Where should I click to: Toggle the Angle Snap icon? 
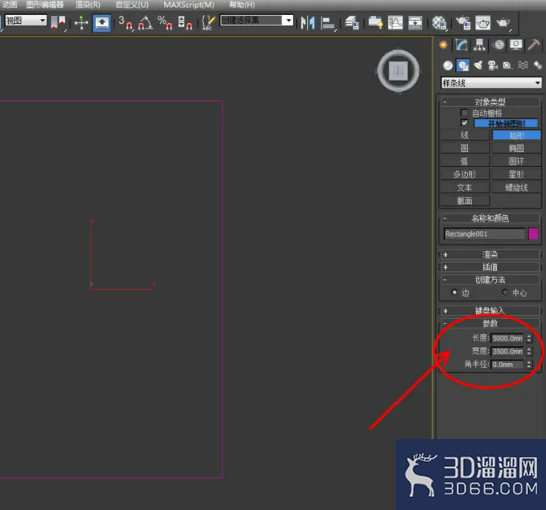(x=145, y=23)
